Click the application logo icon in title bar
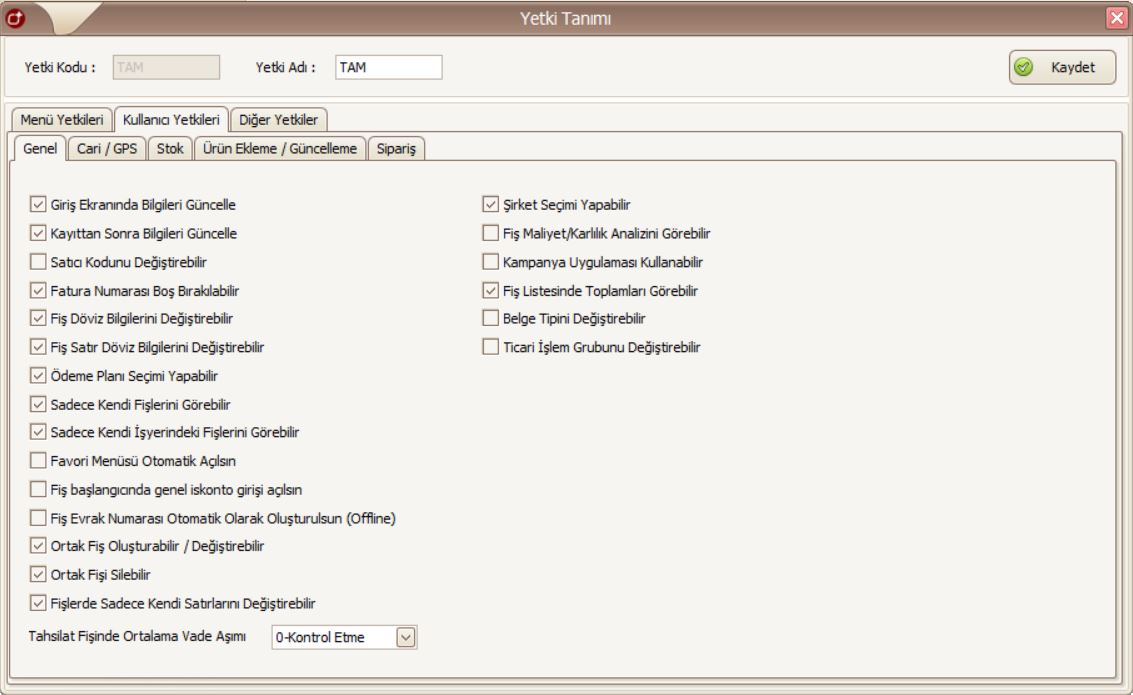Viewport: 1133px width, 695px height. 15,16
